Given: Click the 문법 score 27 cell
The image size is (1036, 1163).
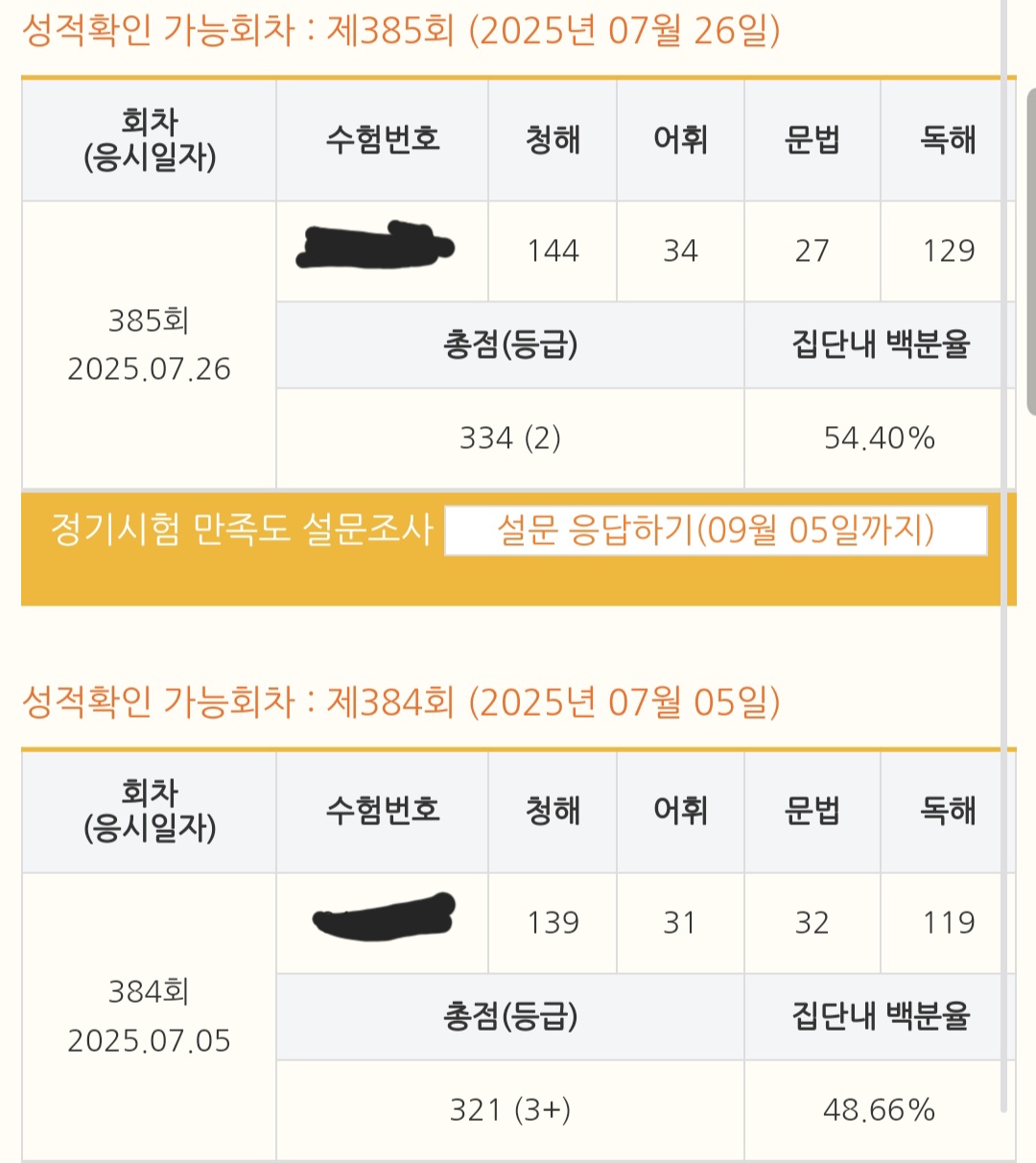Looking at the screenshot, I should click(812, 251).
